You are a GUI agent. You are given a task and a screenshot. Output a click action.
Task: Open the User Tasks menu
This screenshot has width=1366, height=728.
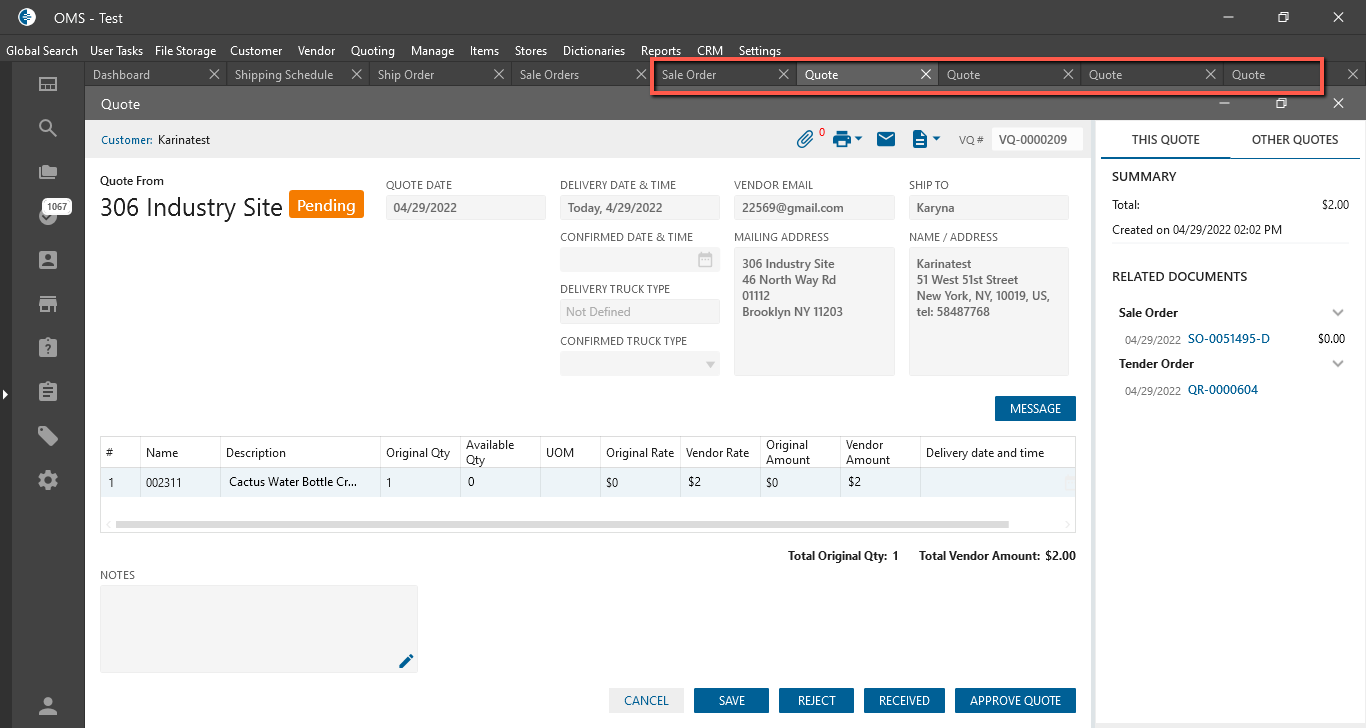(x=116, y=50)
